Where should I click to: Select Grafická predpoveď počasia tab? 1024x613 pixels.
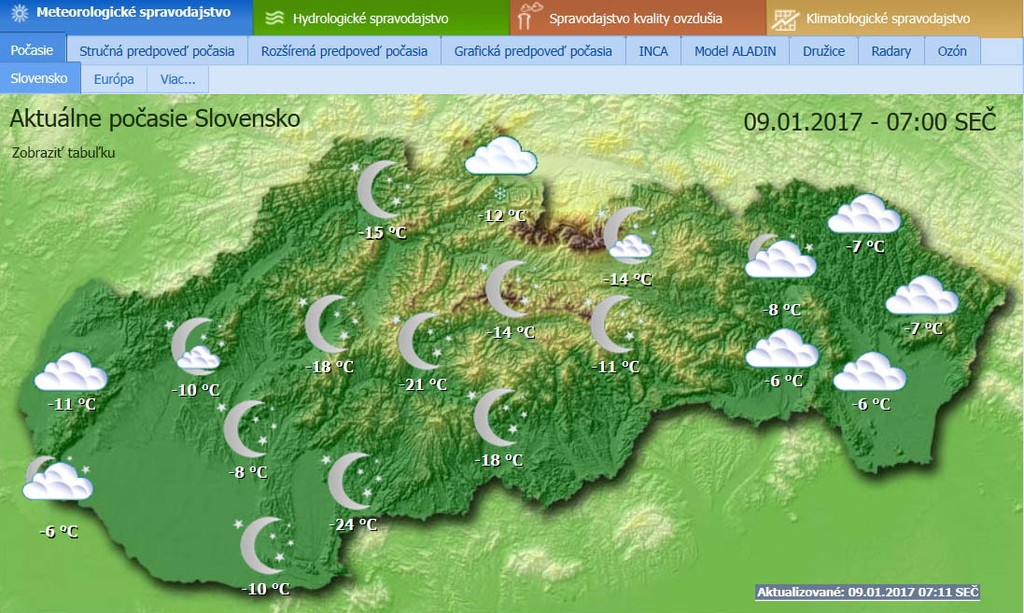[x=533, y=50]
